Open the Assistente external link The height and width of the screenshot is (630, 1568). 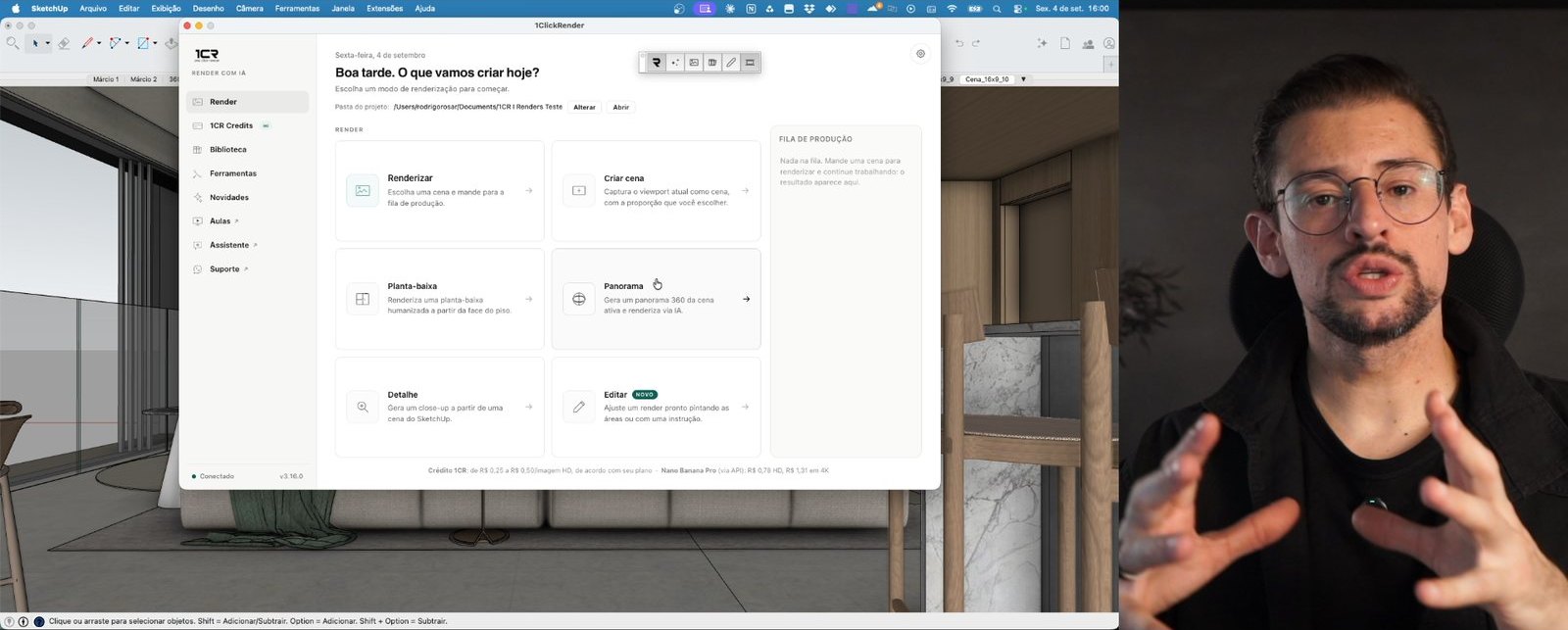coord(247,245)
